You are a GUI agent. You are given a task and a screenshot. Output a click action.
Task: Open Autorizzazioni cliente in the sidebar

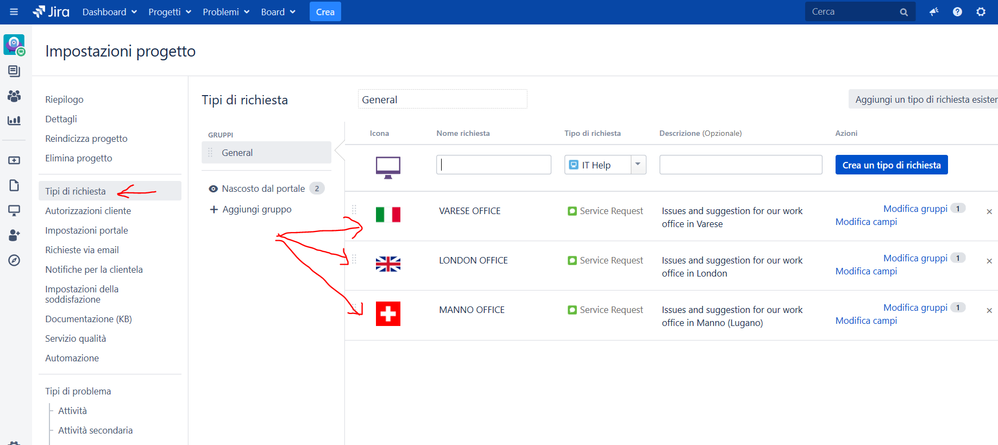pos(88,211)
